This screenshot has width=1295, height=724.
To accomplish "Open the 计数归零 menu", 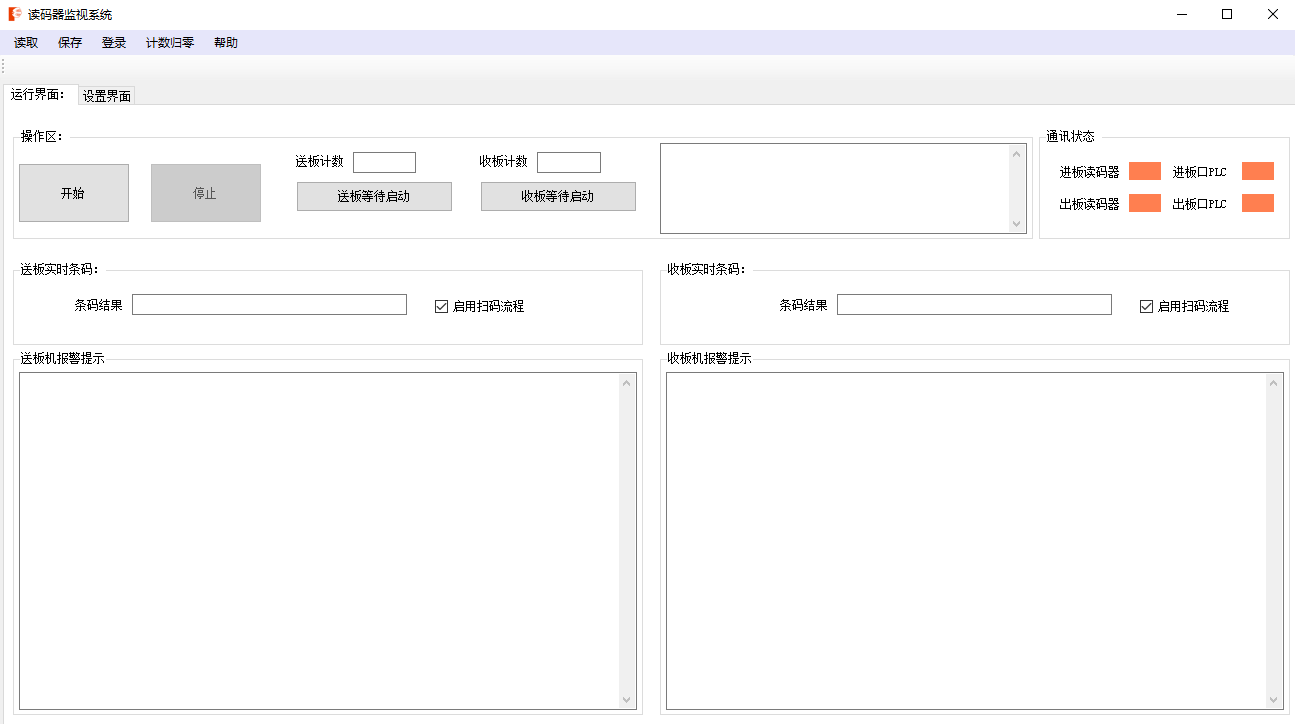I will [x=170, y=43].
